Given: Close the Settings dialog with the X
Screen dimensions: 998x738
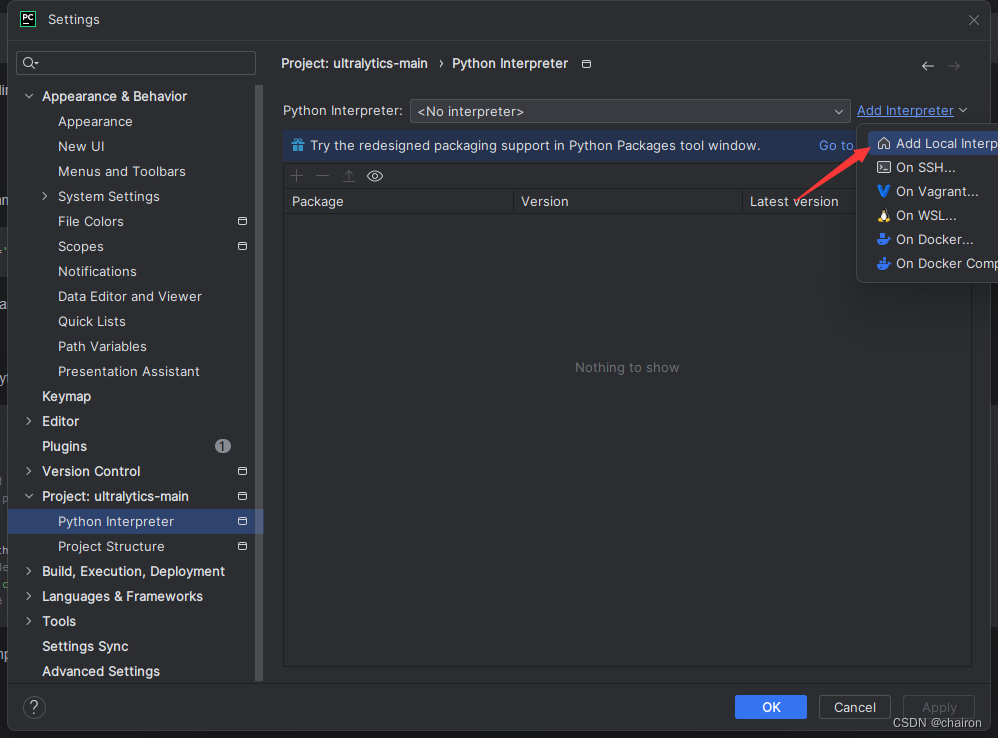Looking at the screenshot, I should [974, 20].
